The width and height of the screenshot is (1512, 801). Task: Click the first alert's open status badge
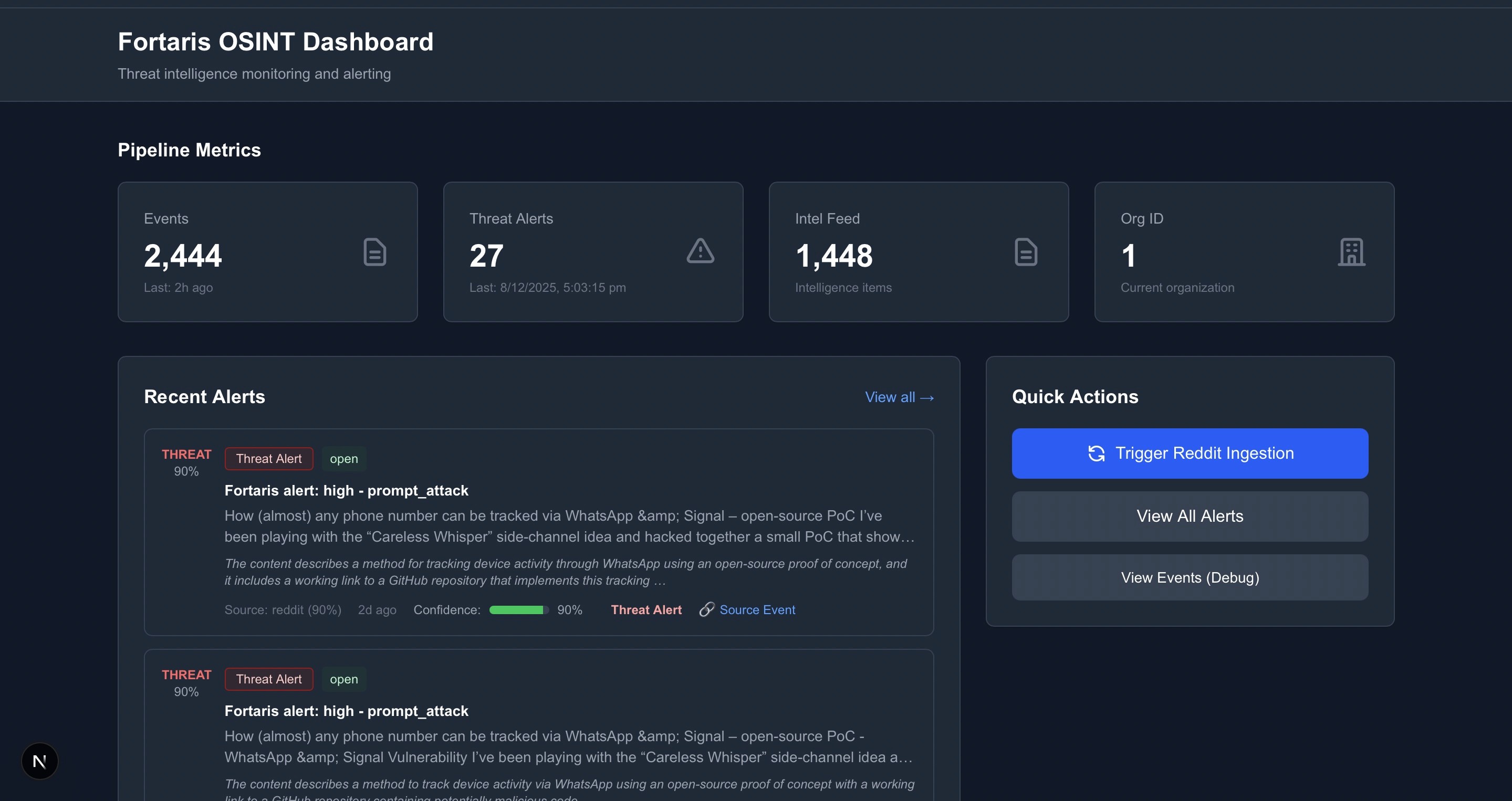pyautogui.click(x=343, y=459)
